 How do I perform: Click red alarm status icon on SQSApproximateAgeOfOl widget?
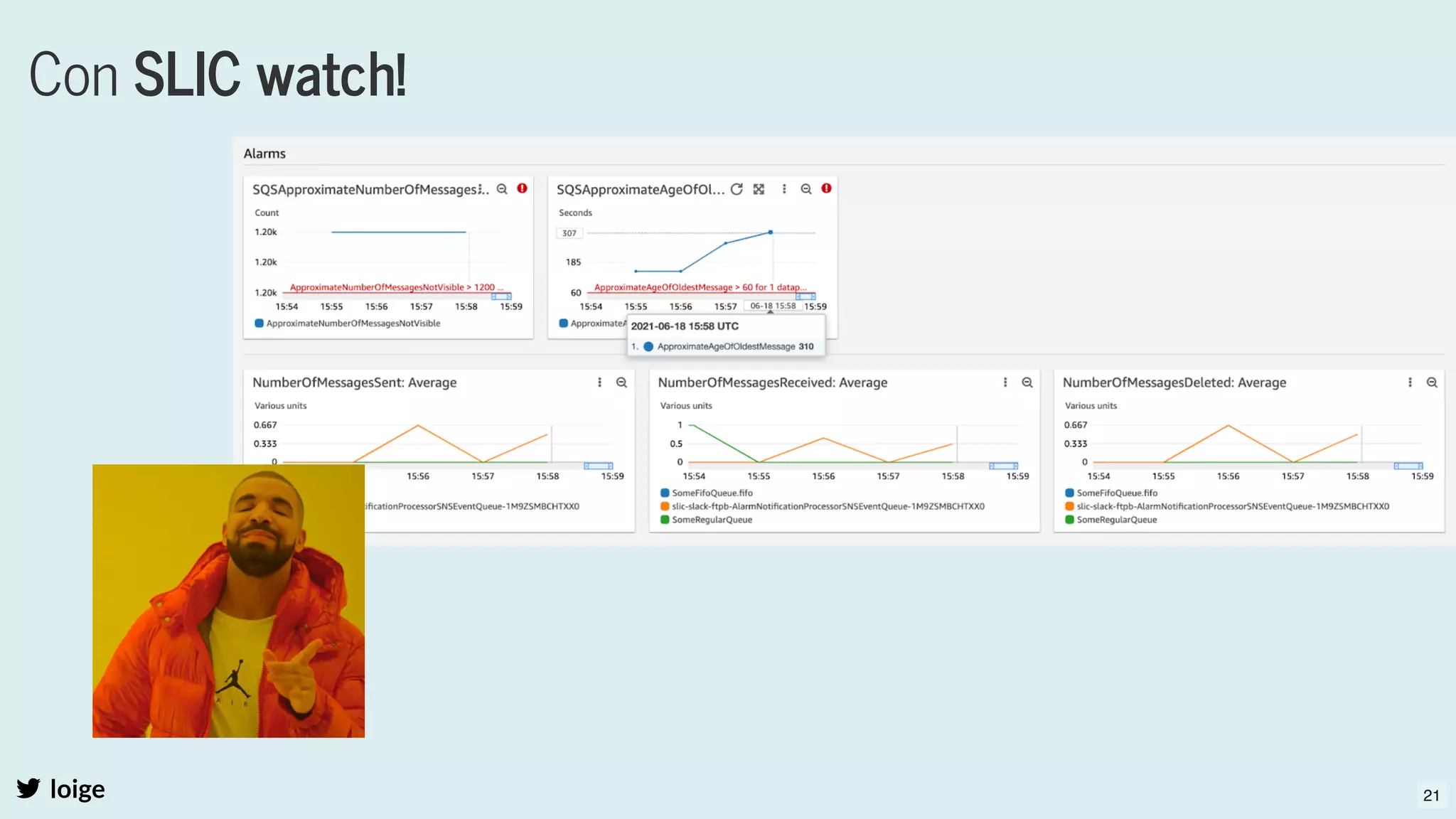826,188
